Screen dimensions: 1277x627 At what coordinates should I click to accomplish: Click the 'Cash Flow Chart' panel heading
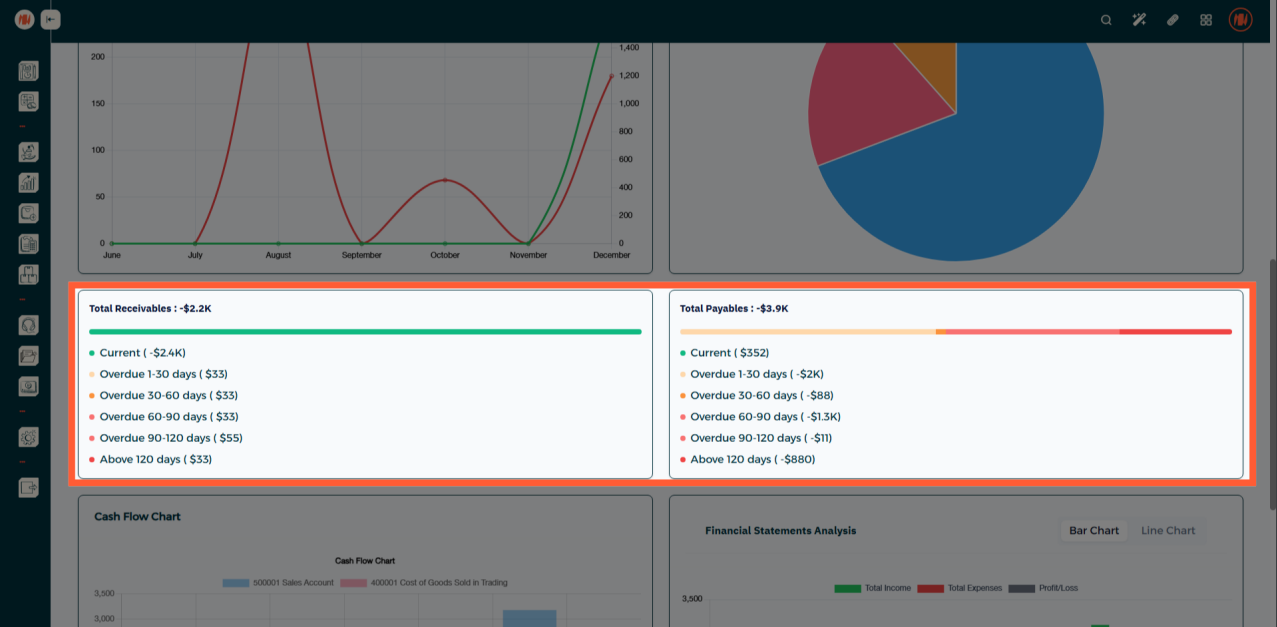(137, 517)
